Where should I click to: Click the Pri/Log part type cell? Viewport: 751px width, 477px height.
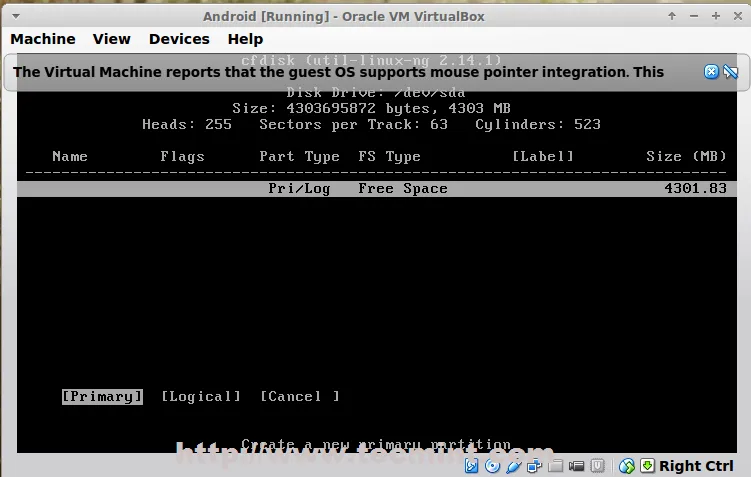pos(299,189)
